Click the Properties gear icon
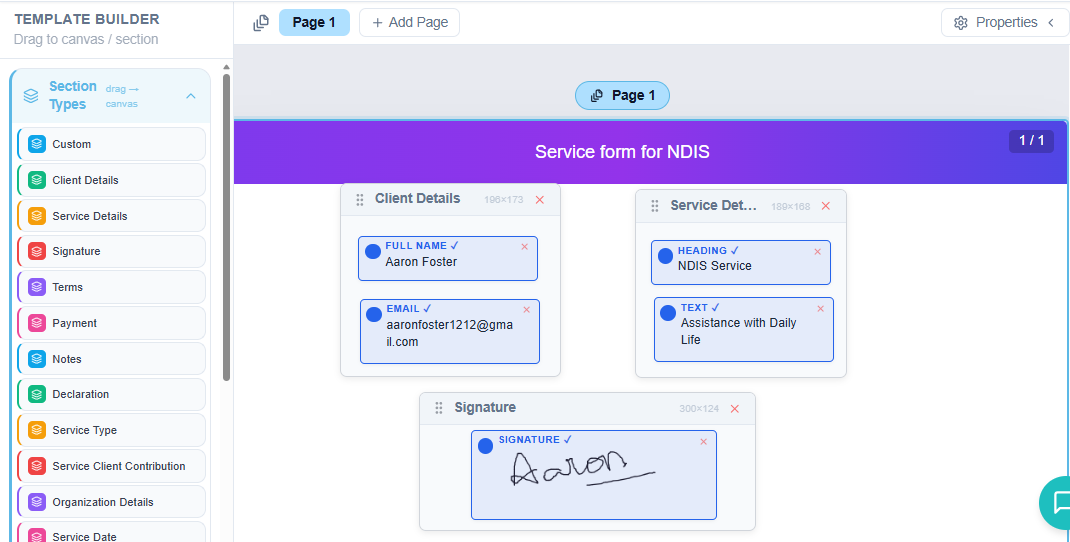Viewport: 1070px width, 542px height. tap(961, 23)
